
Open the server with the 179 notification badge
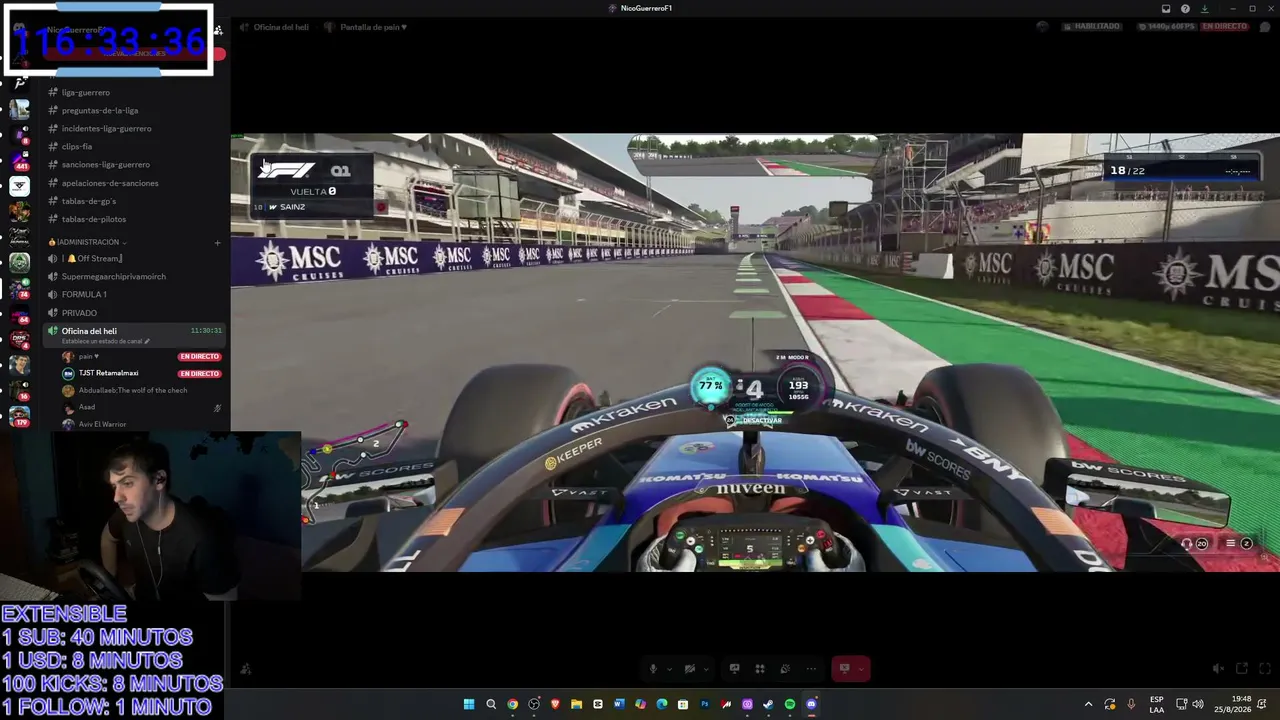pos(20,415)
